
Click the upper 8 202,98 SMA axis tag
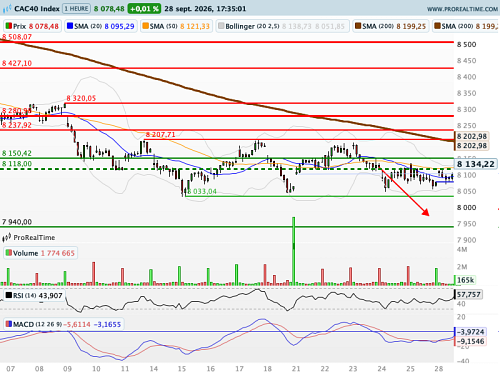click(x=472, y=136)
